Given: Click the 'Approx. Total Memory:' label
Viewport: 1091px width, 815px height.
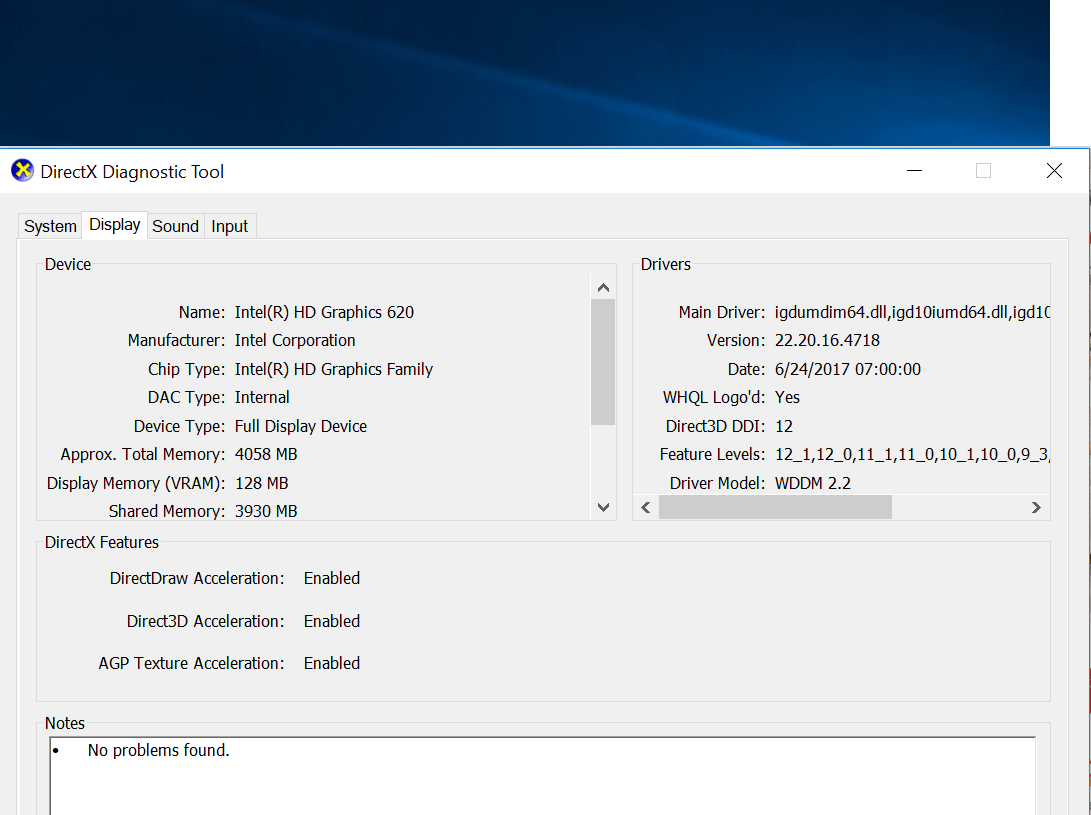Looking at the screenshot, I should pos(143,454).
